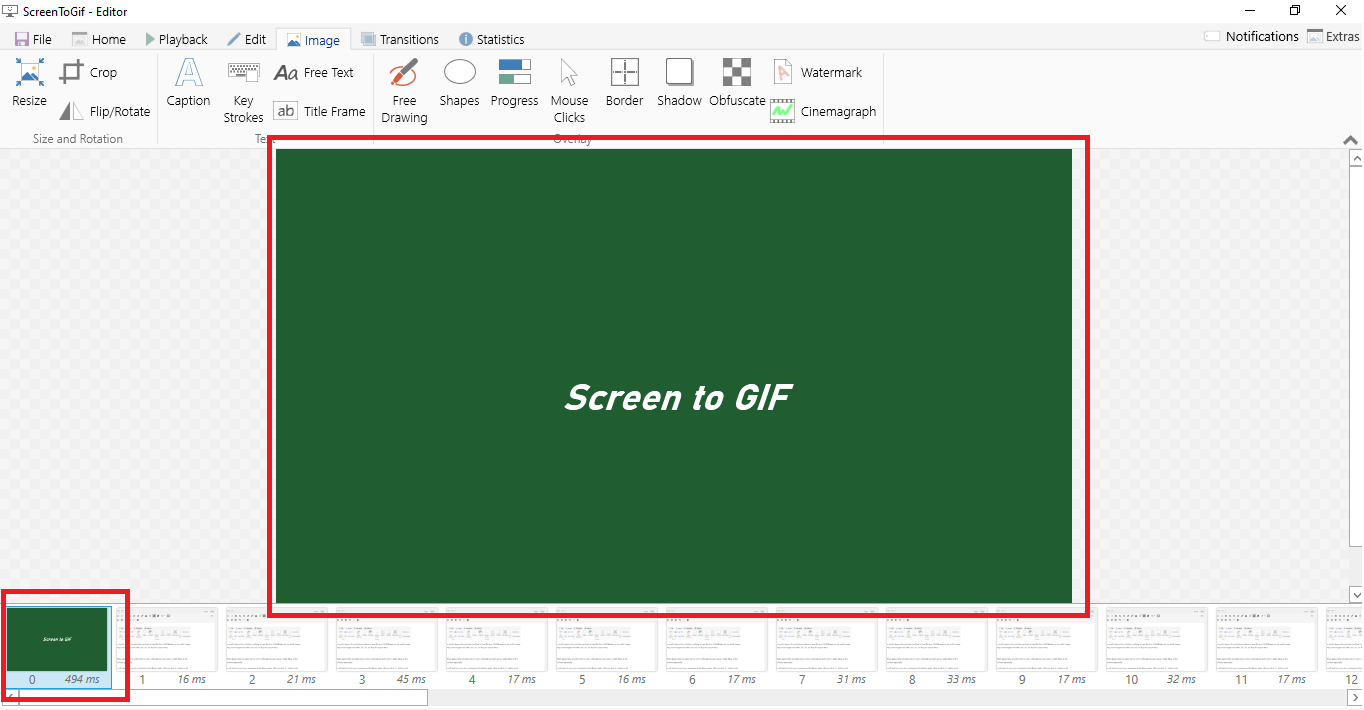
Task: Open the Extras menu
Action: [x=1333, y=36]
